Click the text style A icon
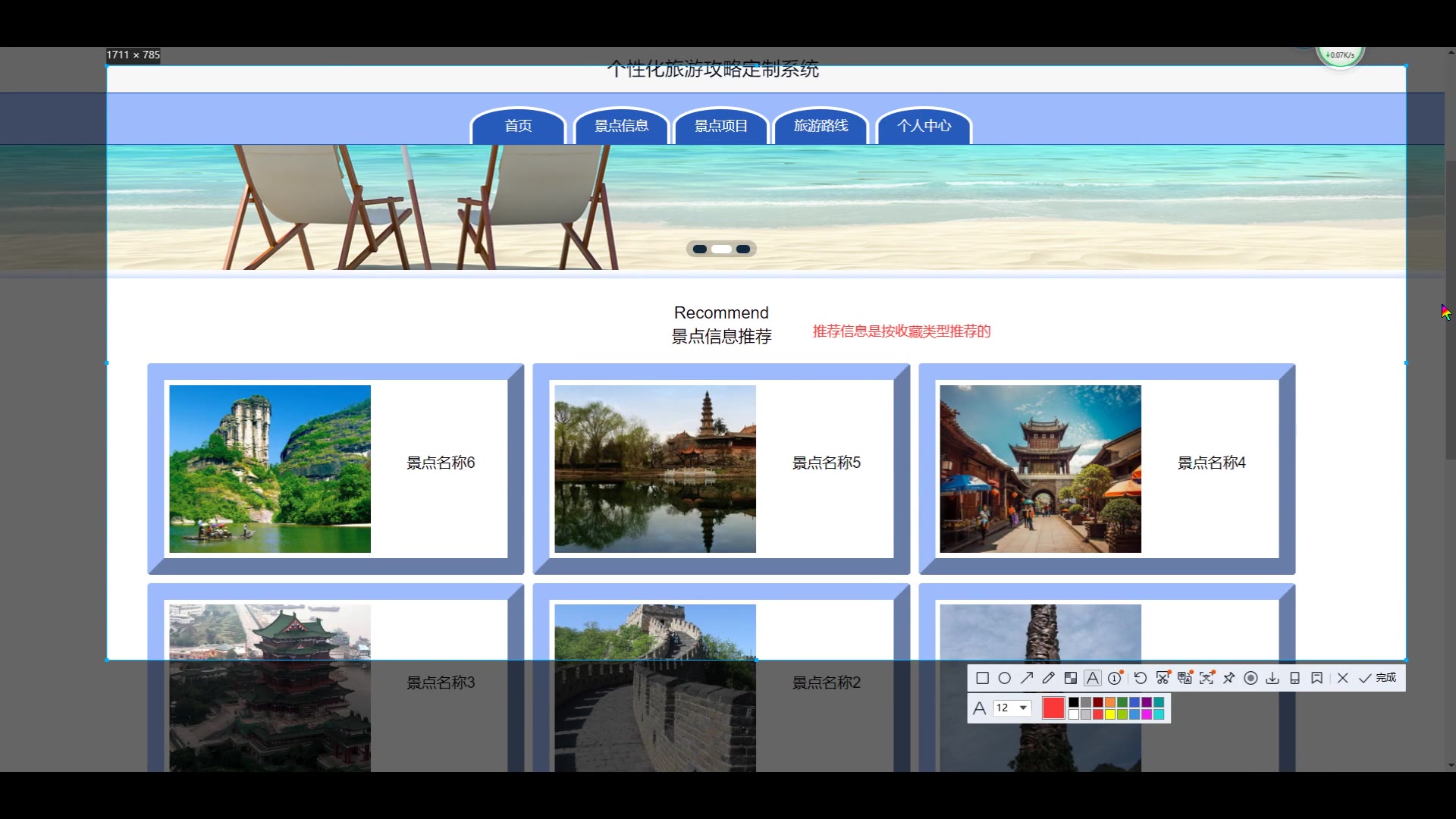 (x=979, y=708)
